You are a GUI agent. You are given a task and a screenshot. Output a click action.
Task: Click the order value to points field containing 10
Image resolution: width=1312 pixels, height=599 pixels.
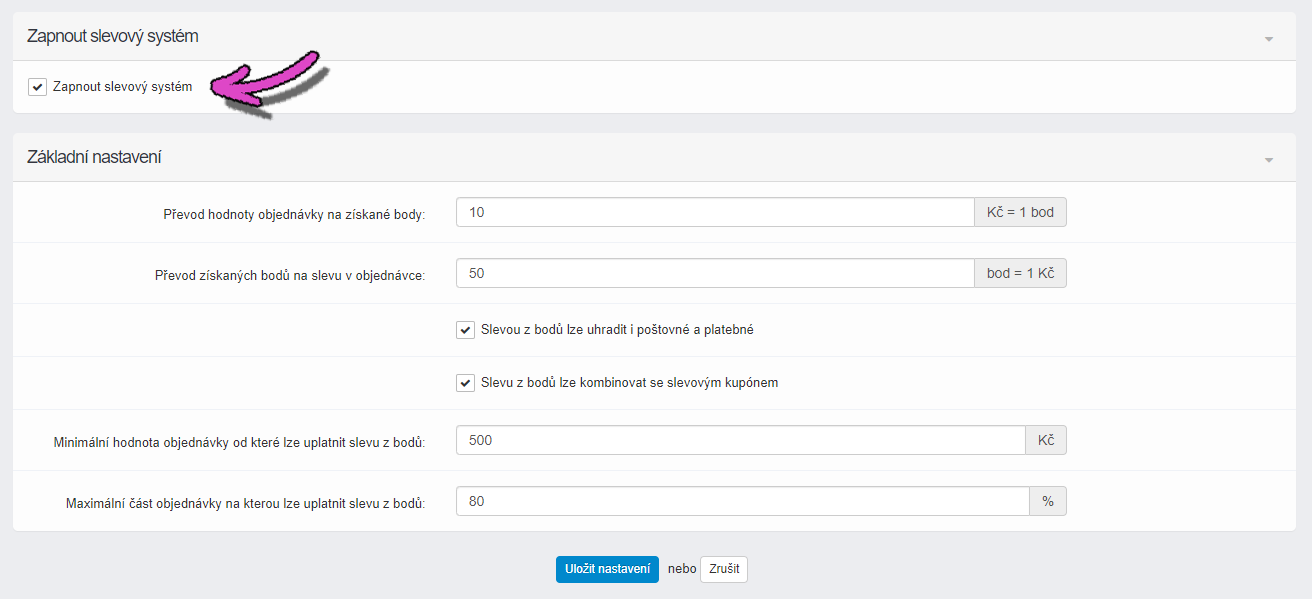pyautogui.click(x=715, y=213)
